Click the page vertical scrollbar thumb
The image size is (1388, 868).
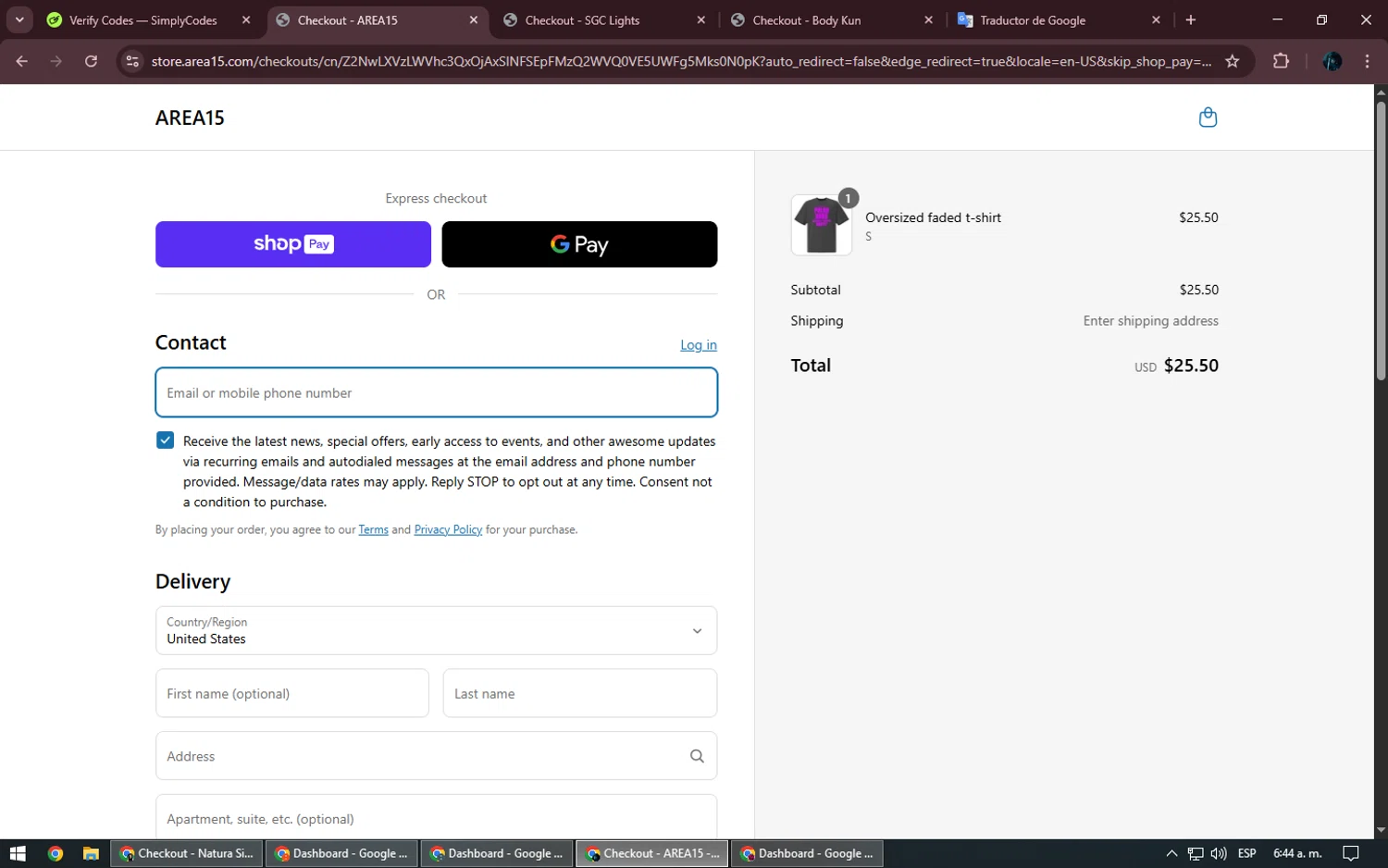click(1381, 241)
